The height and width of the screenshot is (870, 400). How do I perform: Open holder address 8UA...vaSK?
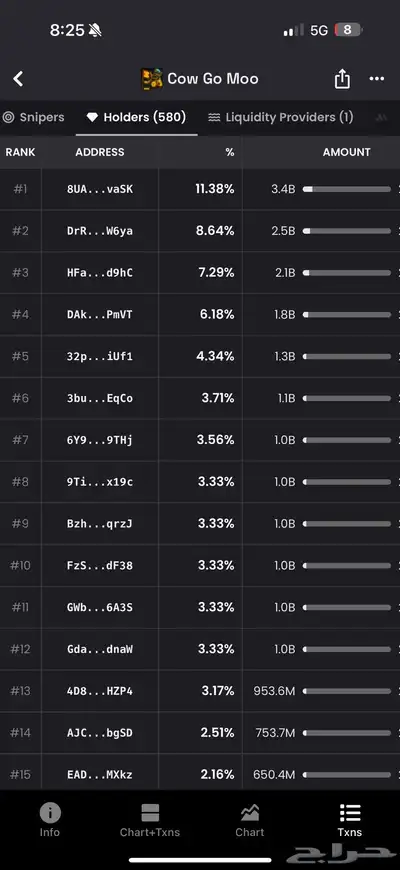[100, 189]
